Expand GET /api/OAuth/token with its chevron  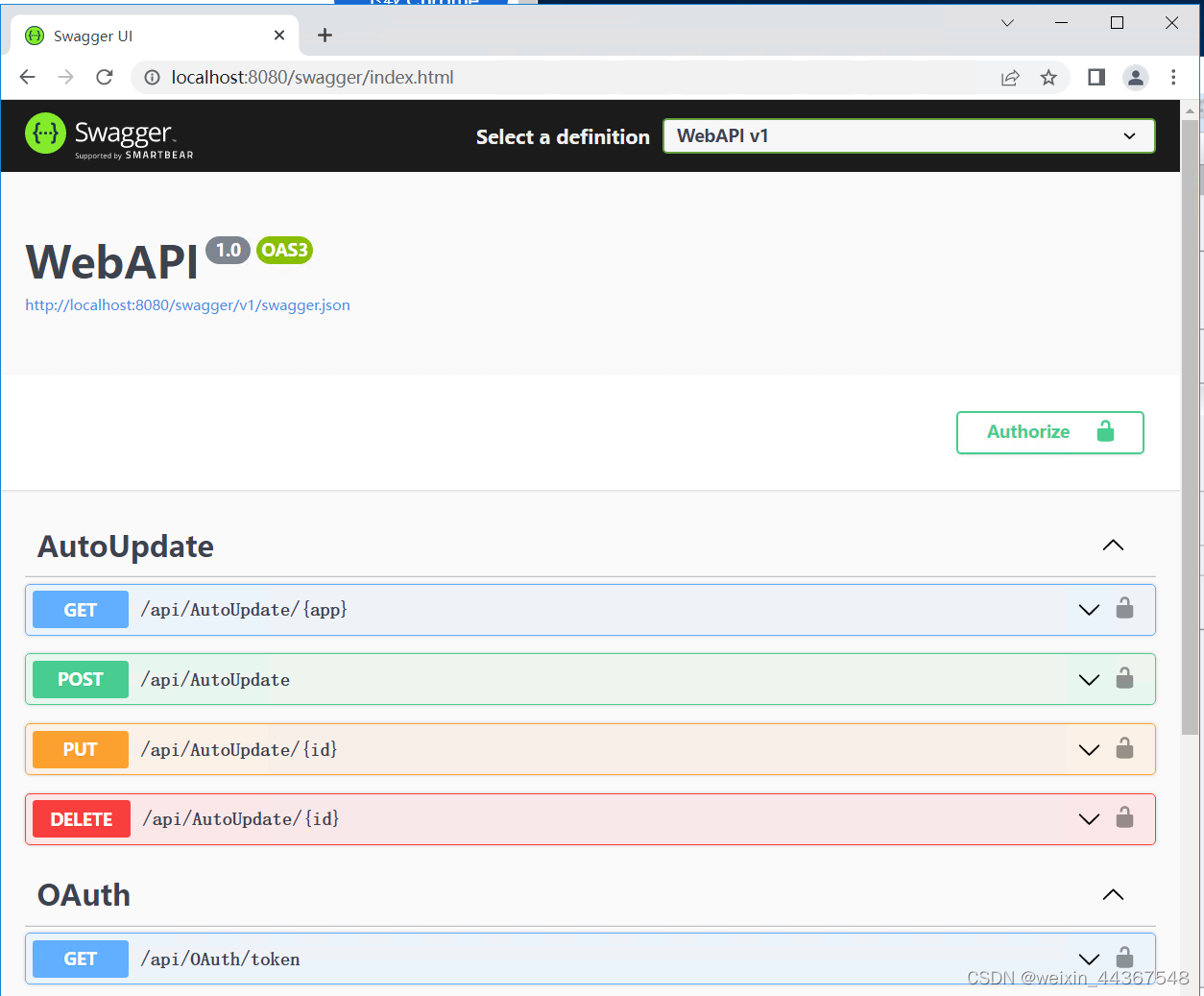1089,960
